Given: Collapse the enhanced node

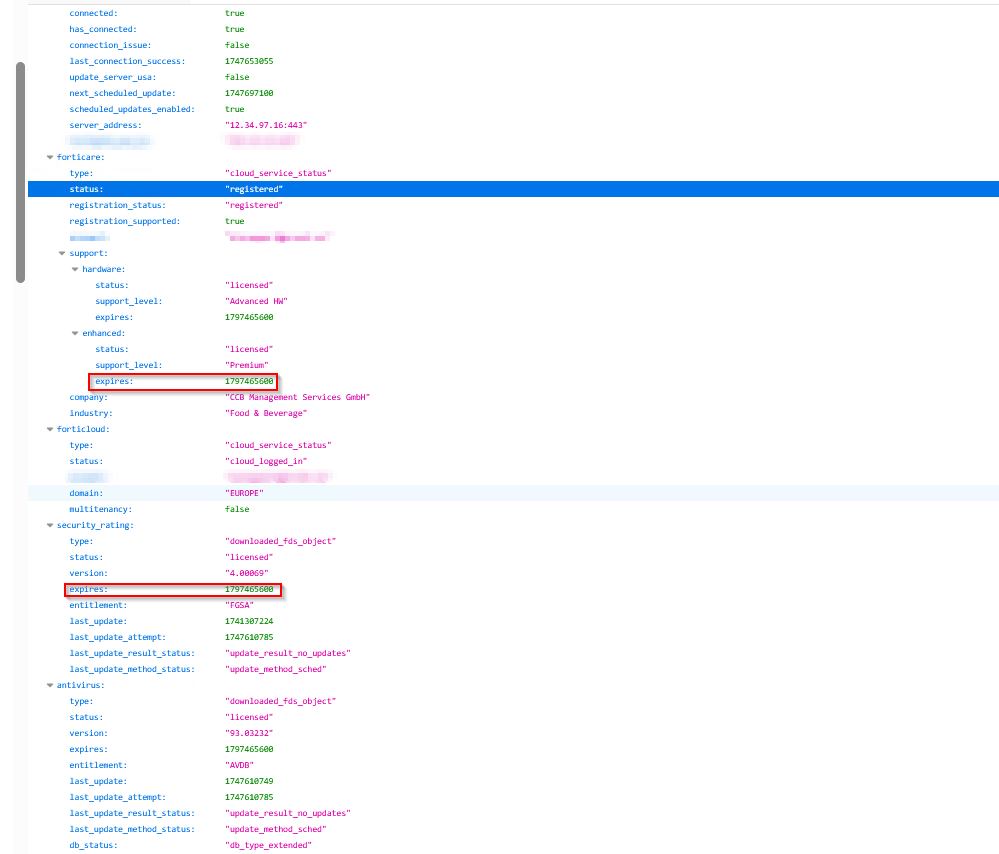Looking at the screenshot, I should [75, 333].
